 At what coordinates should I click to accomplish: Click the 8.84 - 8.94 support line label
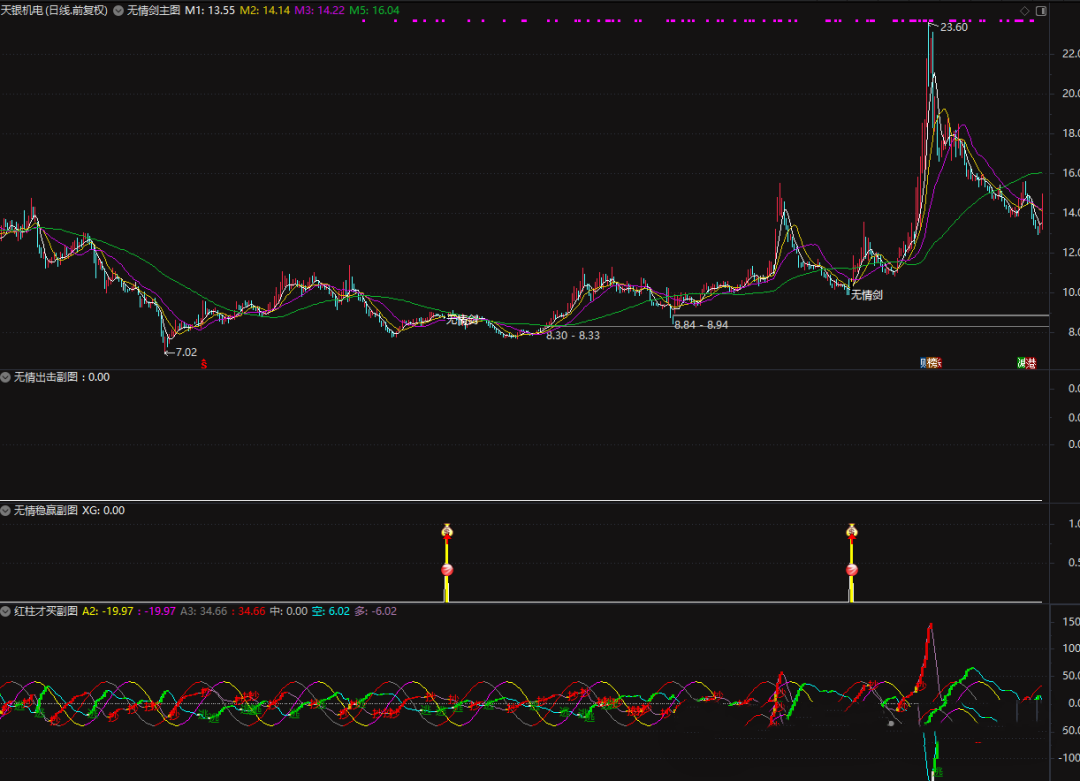click(x=701, y=325)
